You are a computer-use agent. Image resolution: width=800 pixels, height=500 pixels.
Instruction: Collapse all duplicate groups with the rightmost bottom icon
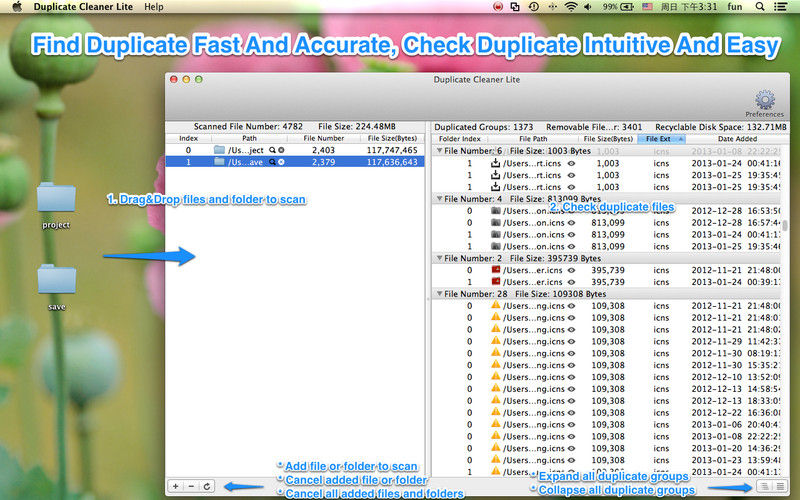(780, 486)
